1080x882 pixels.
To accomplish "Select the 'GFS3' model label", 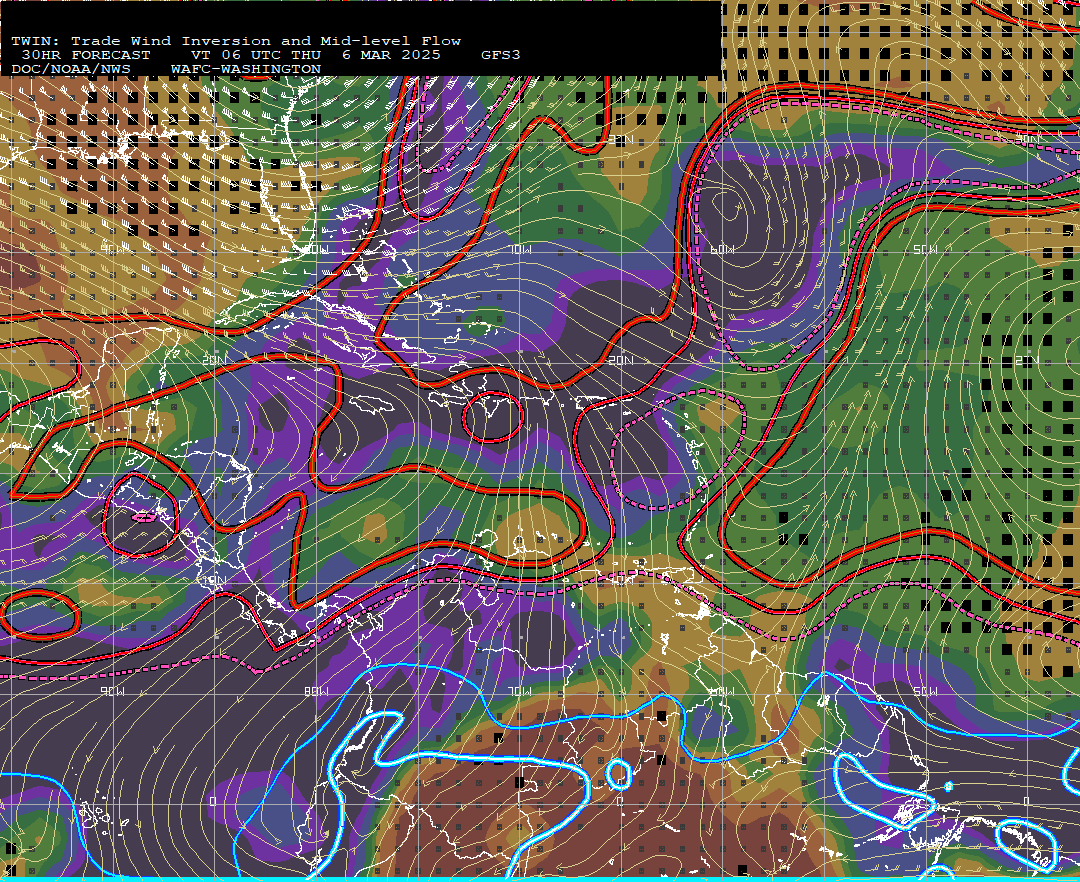I will click(x=500, y=55).
